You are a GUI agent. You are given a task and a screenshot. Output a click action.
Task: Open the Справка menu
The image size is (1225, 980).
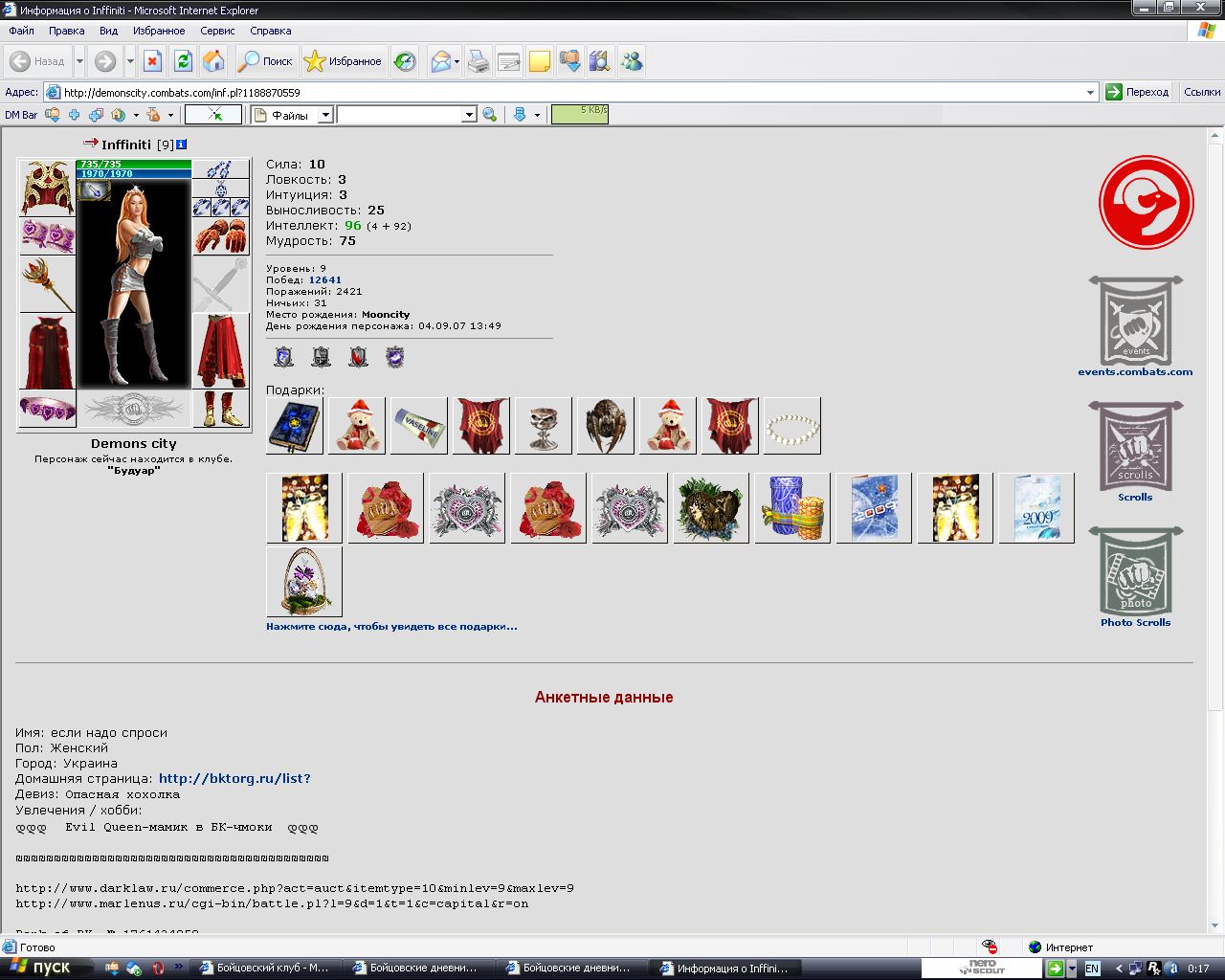point(271,31)
